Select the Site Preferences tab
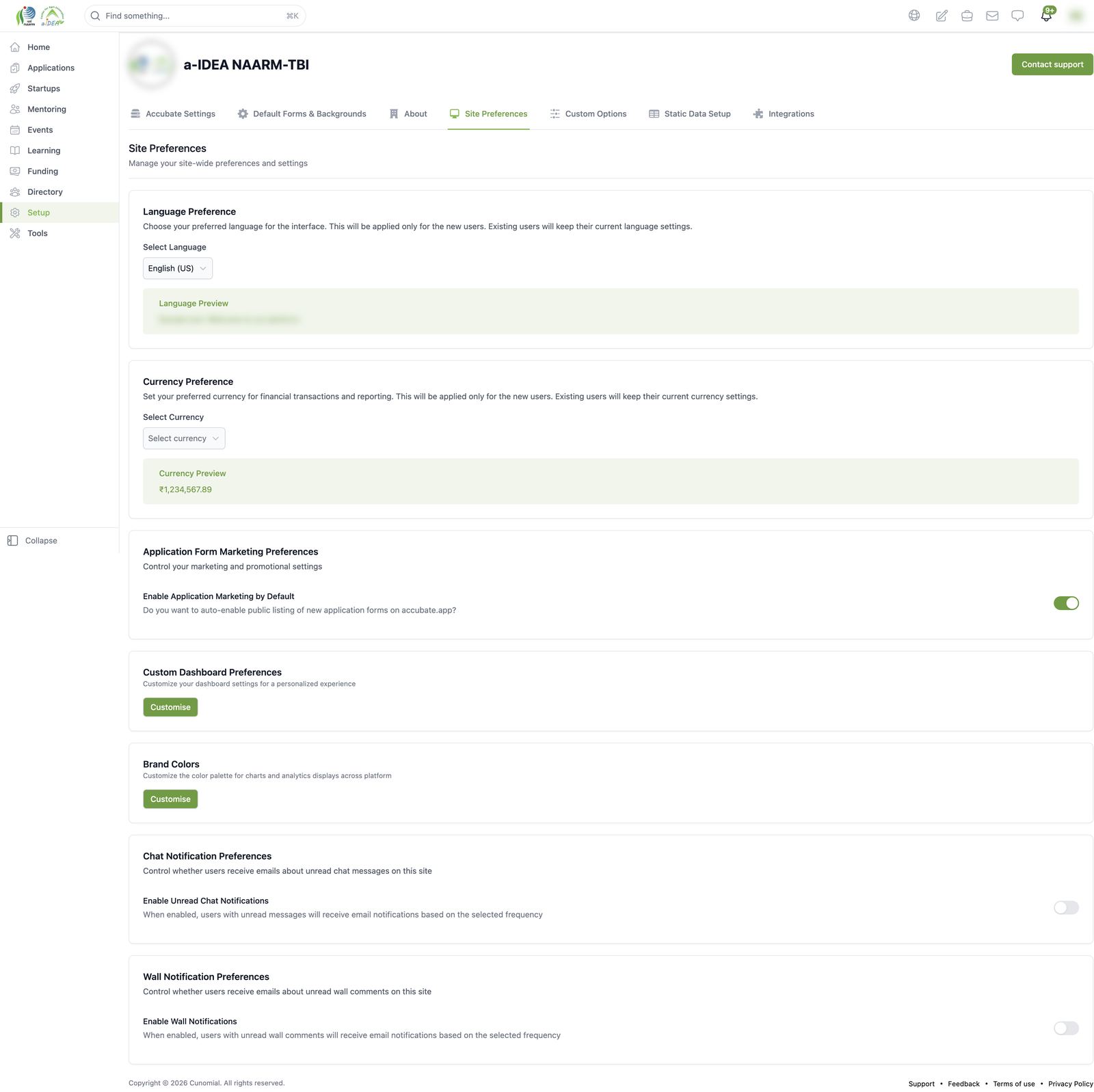1094x1092 pixels. 488,114
